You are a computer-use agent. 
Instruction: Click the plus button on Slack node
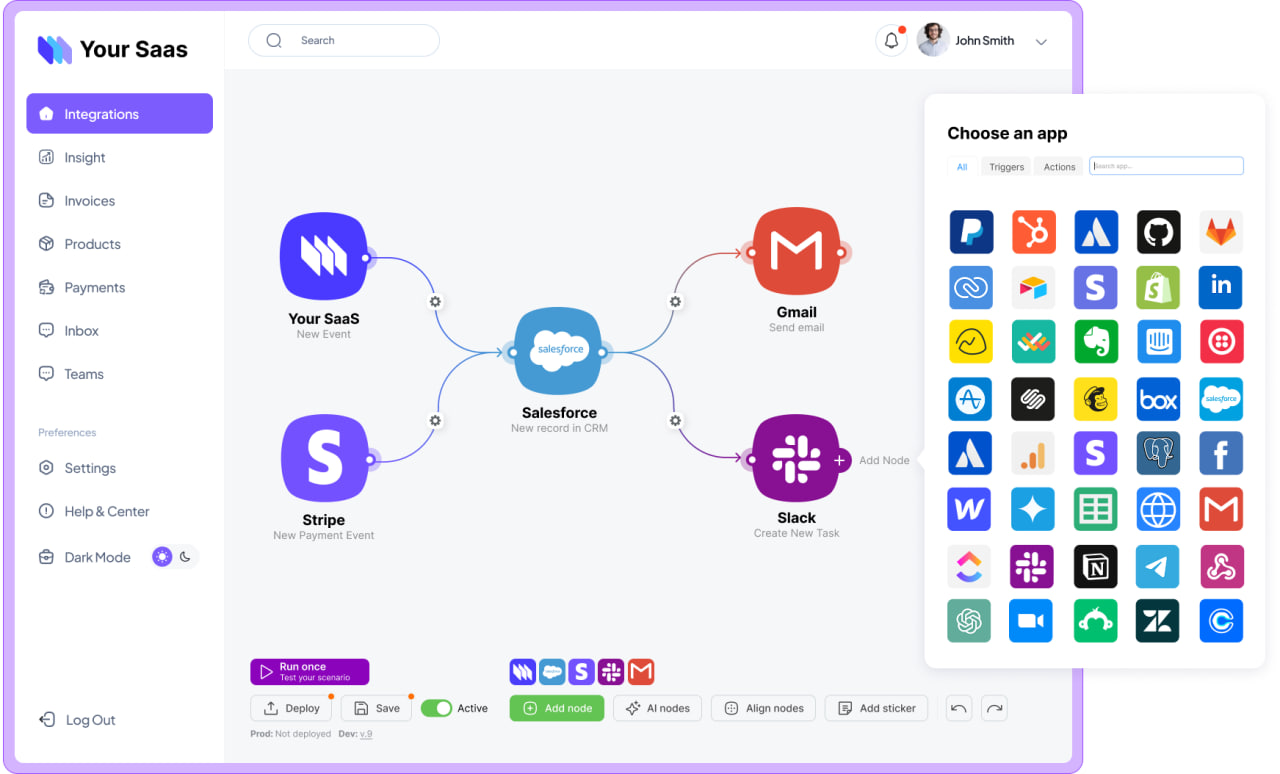click(840, 460)
